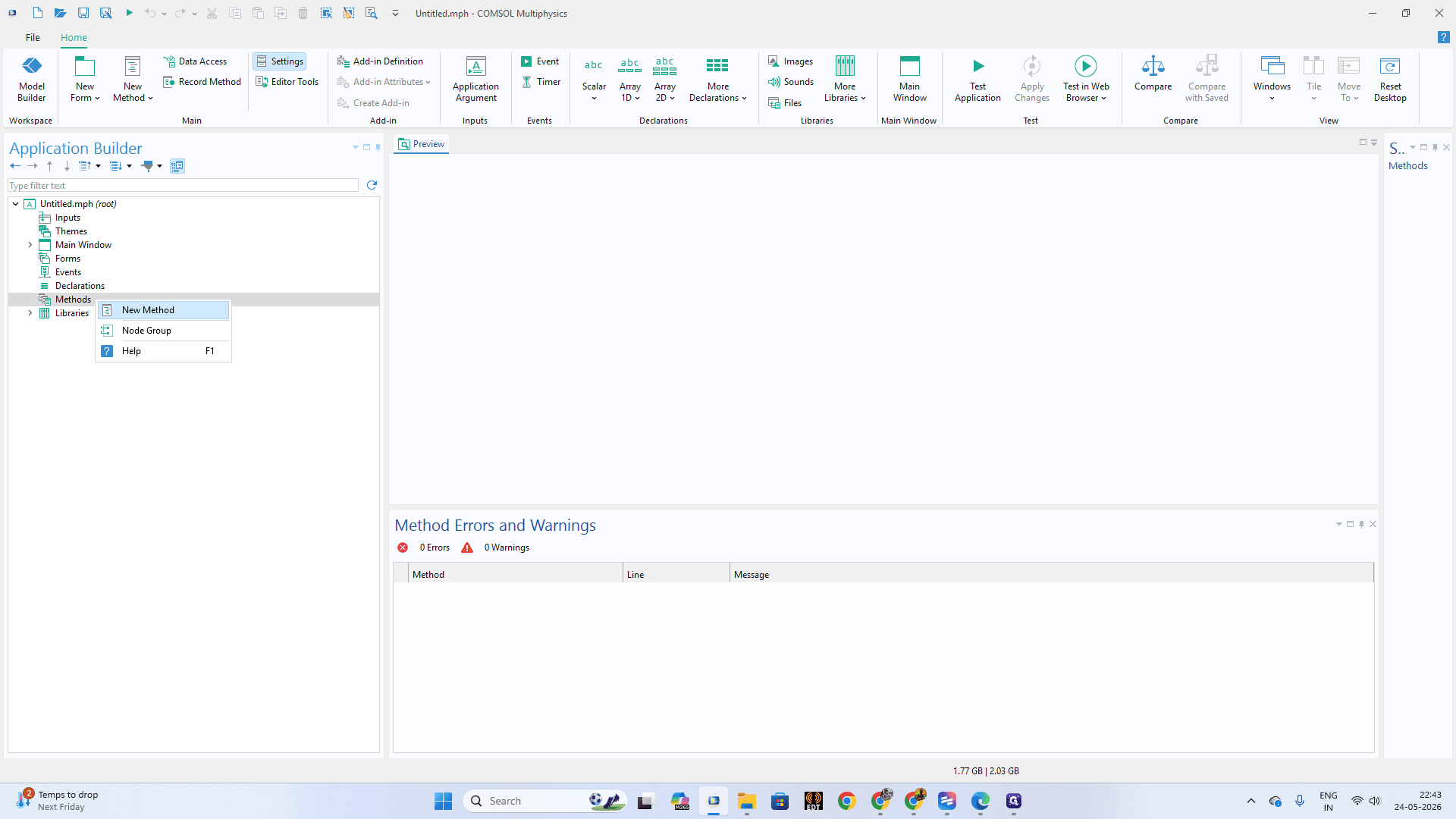Switch to the Home ribbon tab
1456x819 pixels.
point(74,37)
